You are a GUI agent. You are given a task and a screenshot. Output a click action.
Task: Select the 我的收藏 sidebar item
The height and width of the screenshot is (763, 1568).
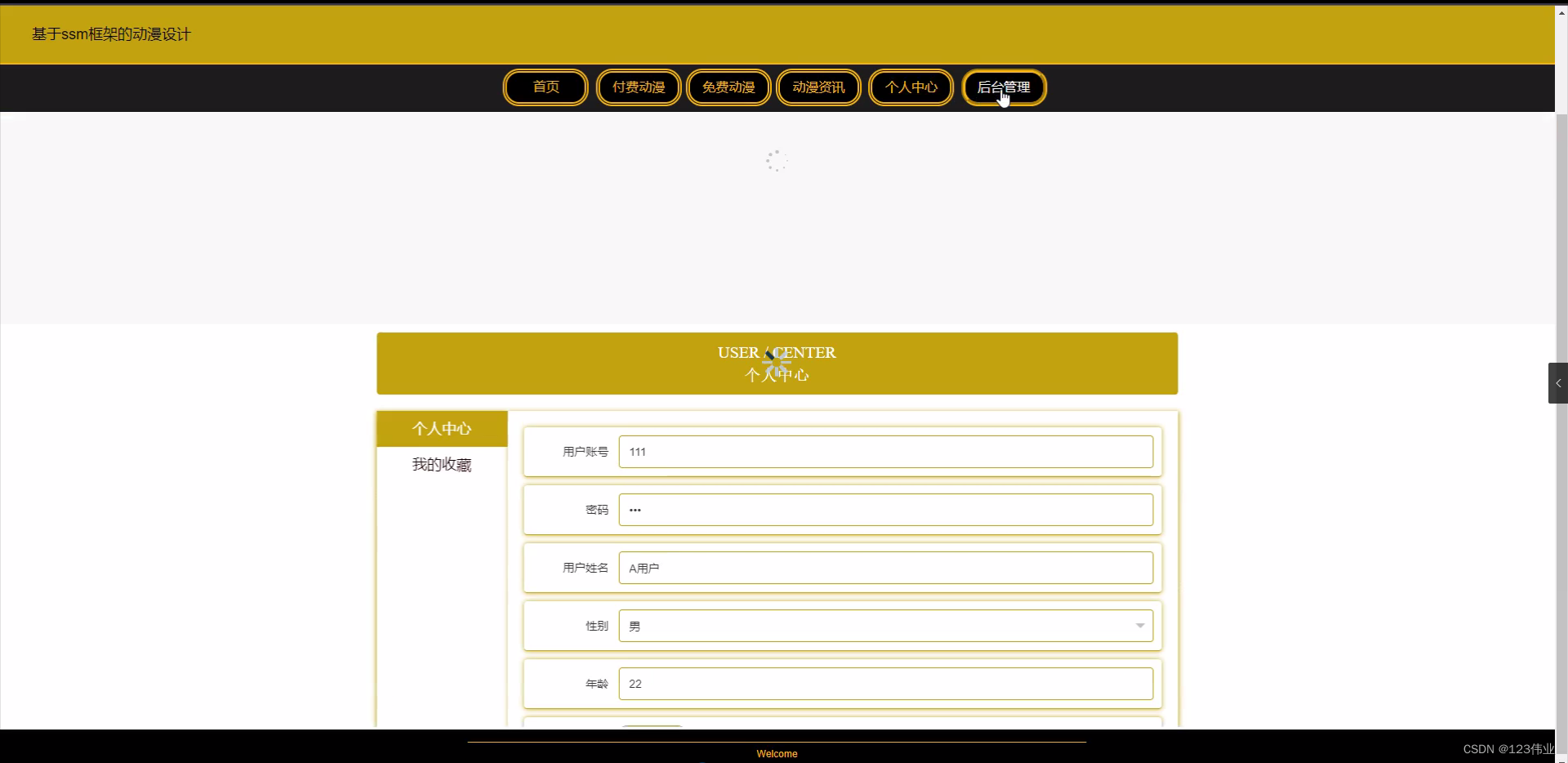(x=441, y=465)
